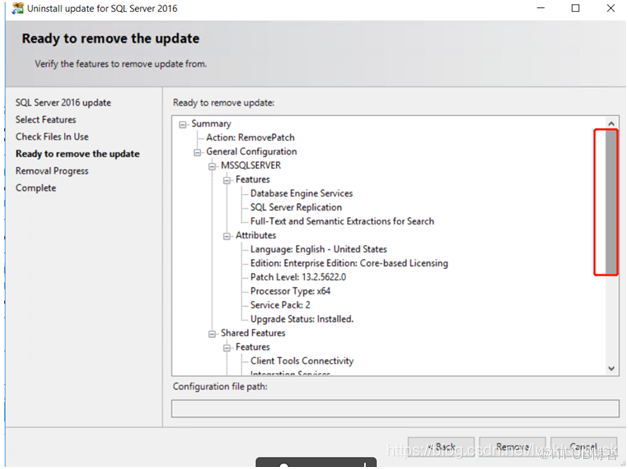Collapse the General Configuration node
This screenshot has width=628, height=469.
tap(197, 153)
